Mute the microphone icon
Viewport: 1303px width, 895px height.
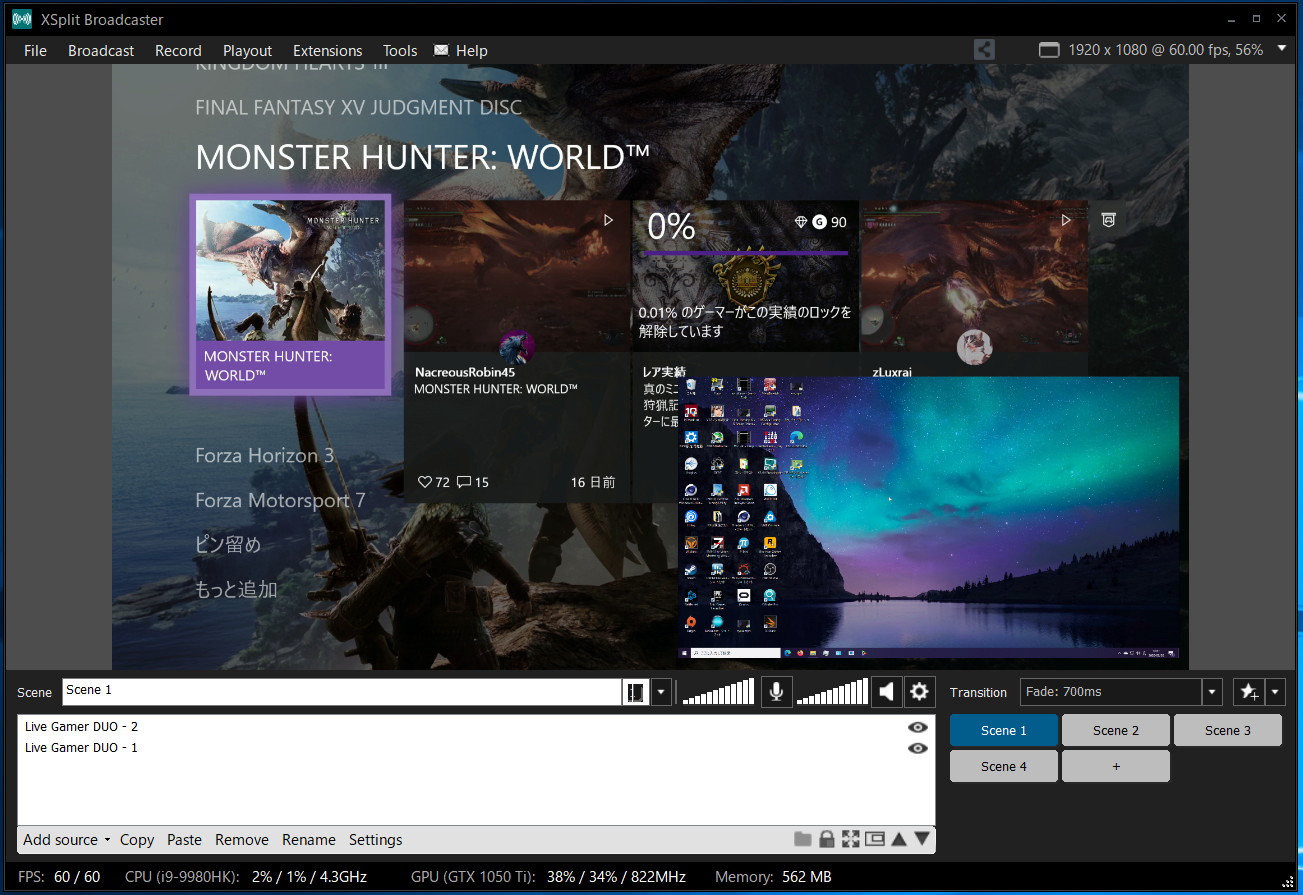point(775,691)
